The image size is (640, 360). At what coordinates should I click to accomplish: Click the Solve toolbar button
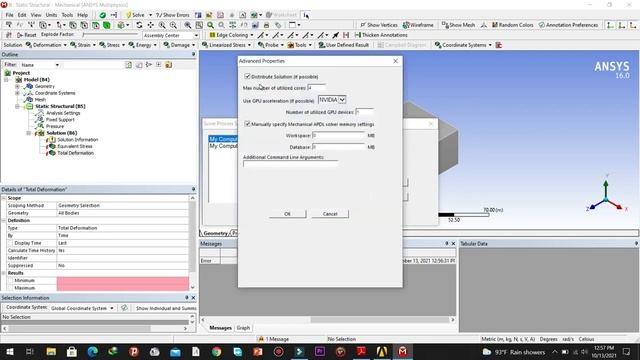tap(136, 15)
